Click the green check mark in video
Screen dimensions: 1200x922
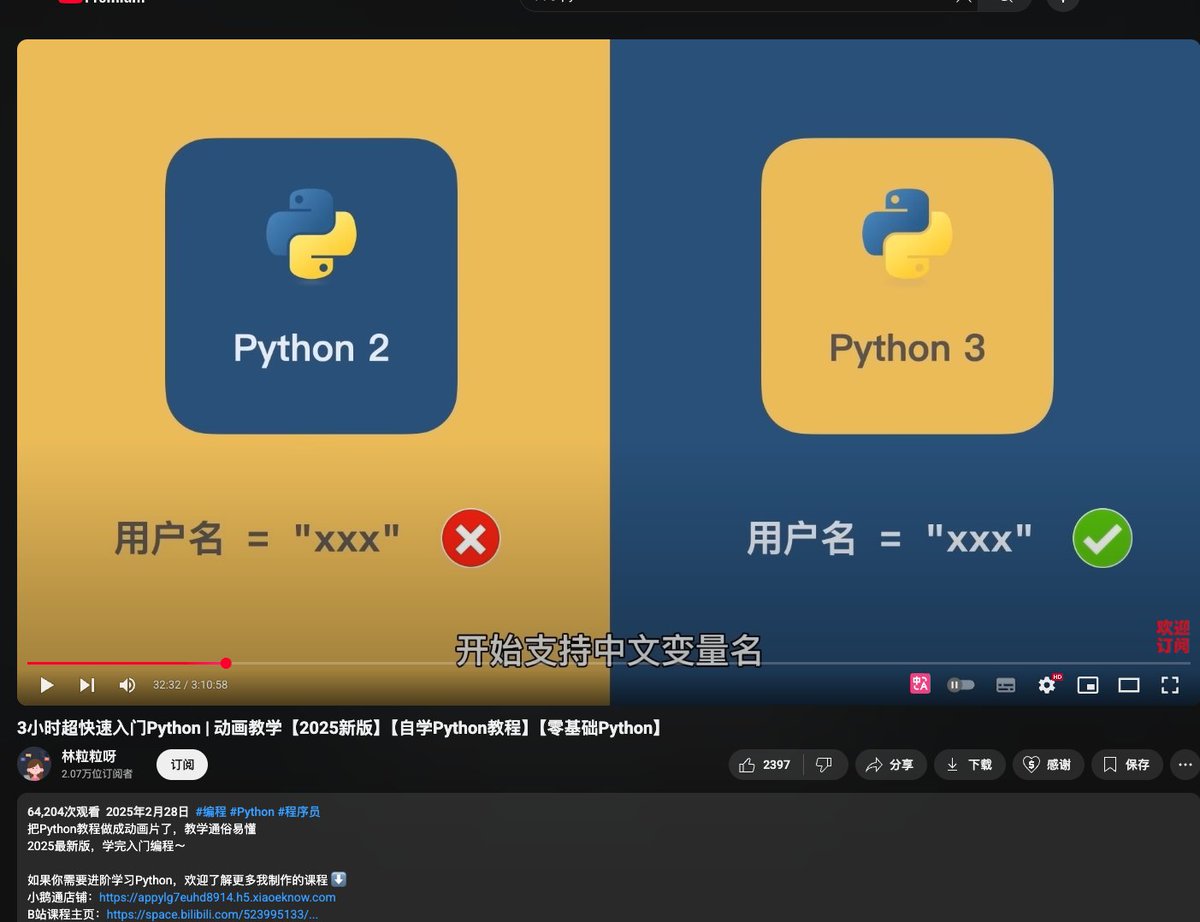(x=1102, y=538)
